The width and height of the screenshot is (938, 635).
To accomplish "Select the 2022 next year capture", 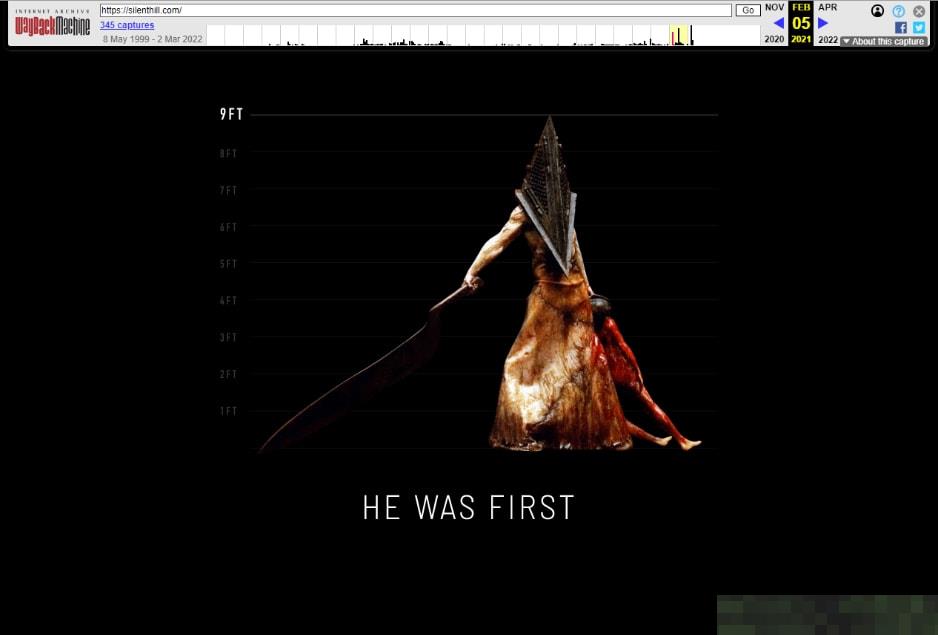I will point(828,39).
